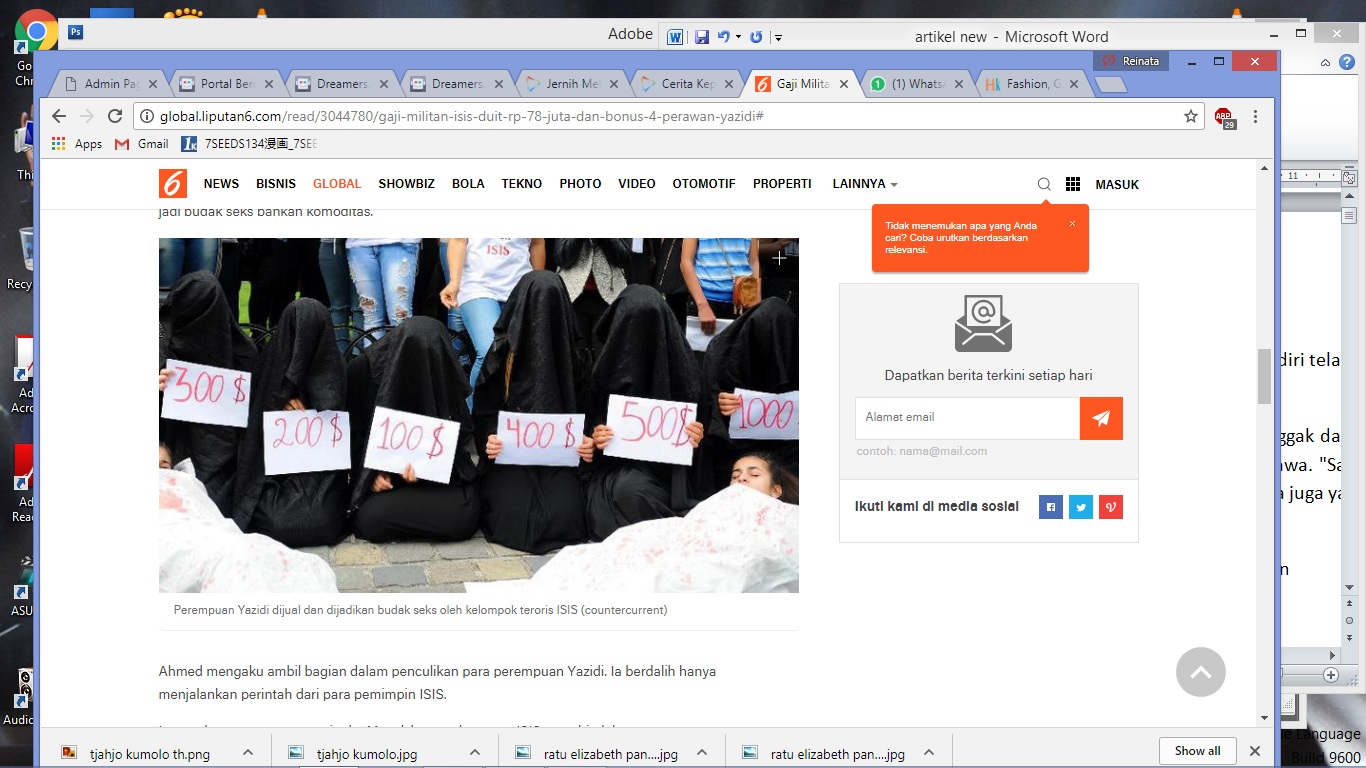Image resolution: width=1366 pixels, height=768 pixels.
Task: Click the Redo icon in Word's toolbar
Action: pyautogui.click(x=756, y=37)
